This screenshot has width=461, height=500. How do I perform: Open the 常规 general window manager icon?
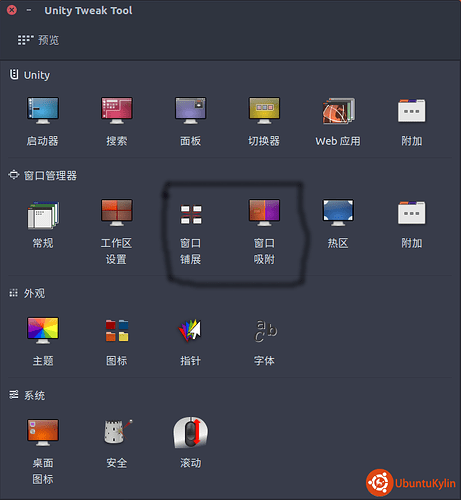click(x=43, y=215)
